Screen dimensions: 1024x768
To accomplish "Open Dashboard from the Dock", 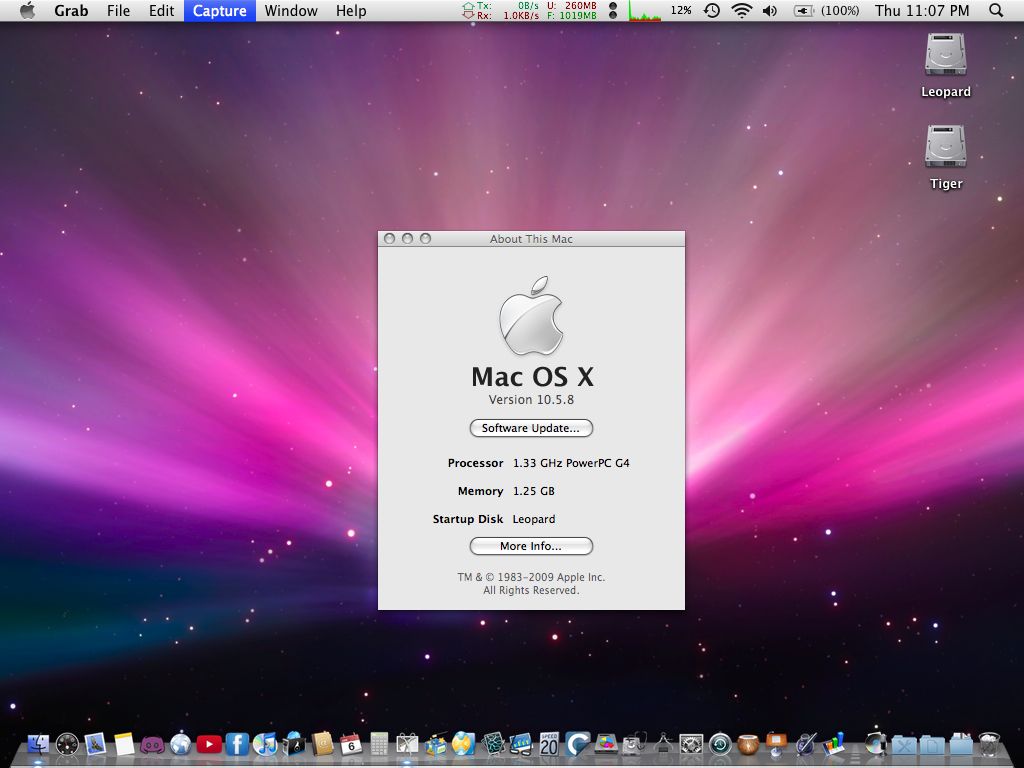I will pos(67,744).
